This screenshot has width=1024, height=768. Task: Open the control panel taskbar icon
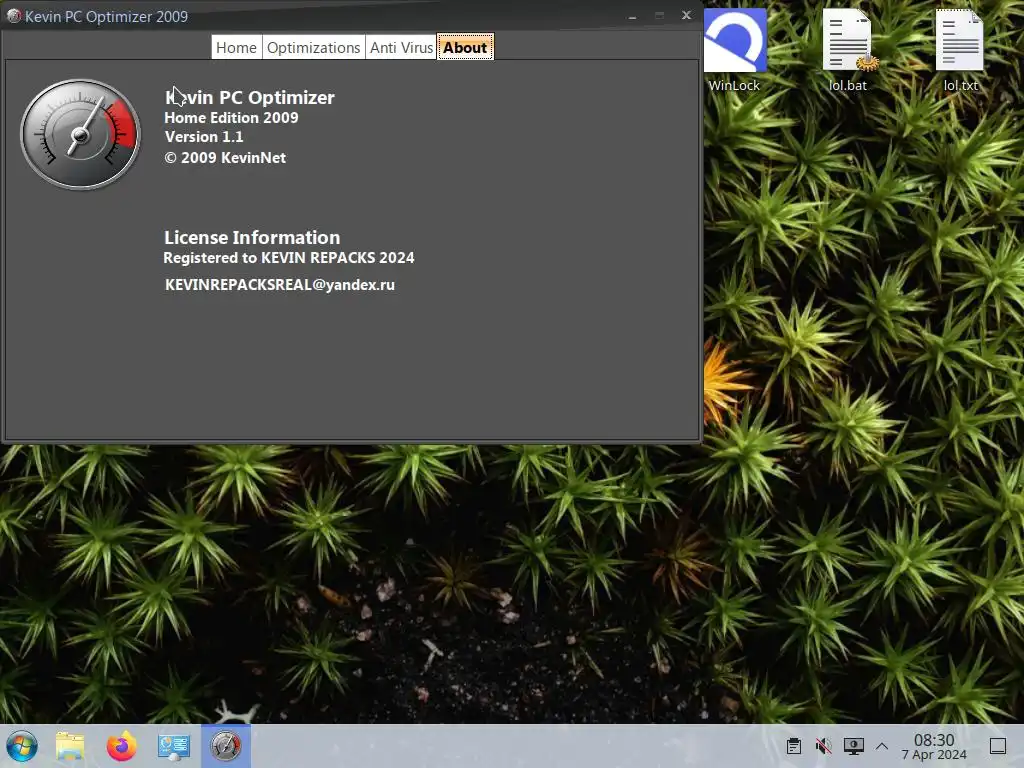tap(174, 746)
